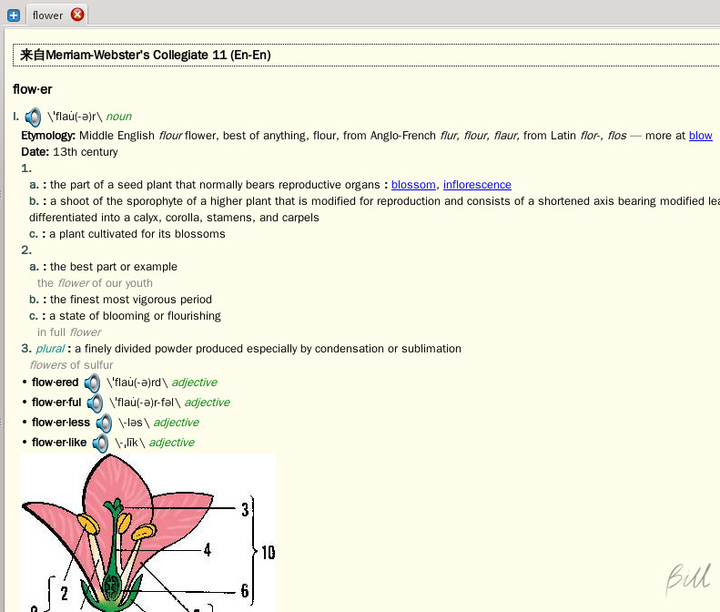
Task: Follow the blow link in etymology
Action: pyautogui.click(x=700, y=136)
